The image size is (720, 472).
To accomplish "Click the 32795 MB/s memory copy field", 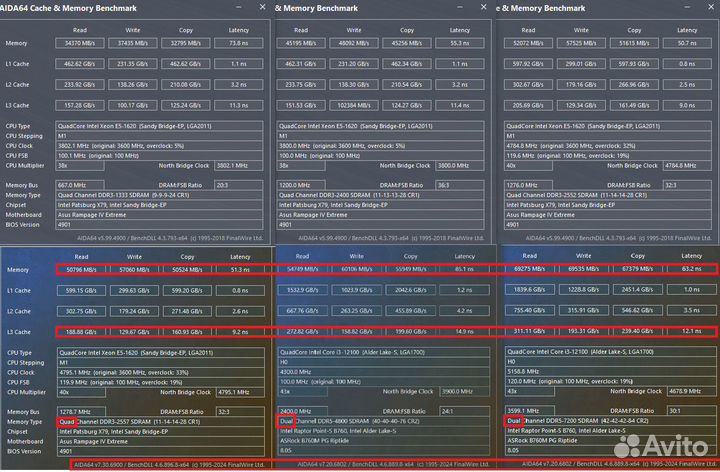I will click(186, 43).
